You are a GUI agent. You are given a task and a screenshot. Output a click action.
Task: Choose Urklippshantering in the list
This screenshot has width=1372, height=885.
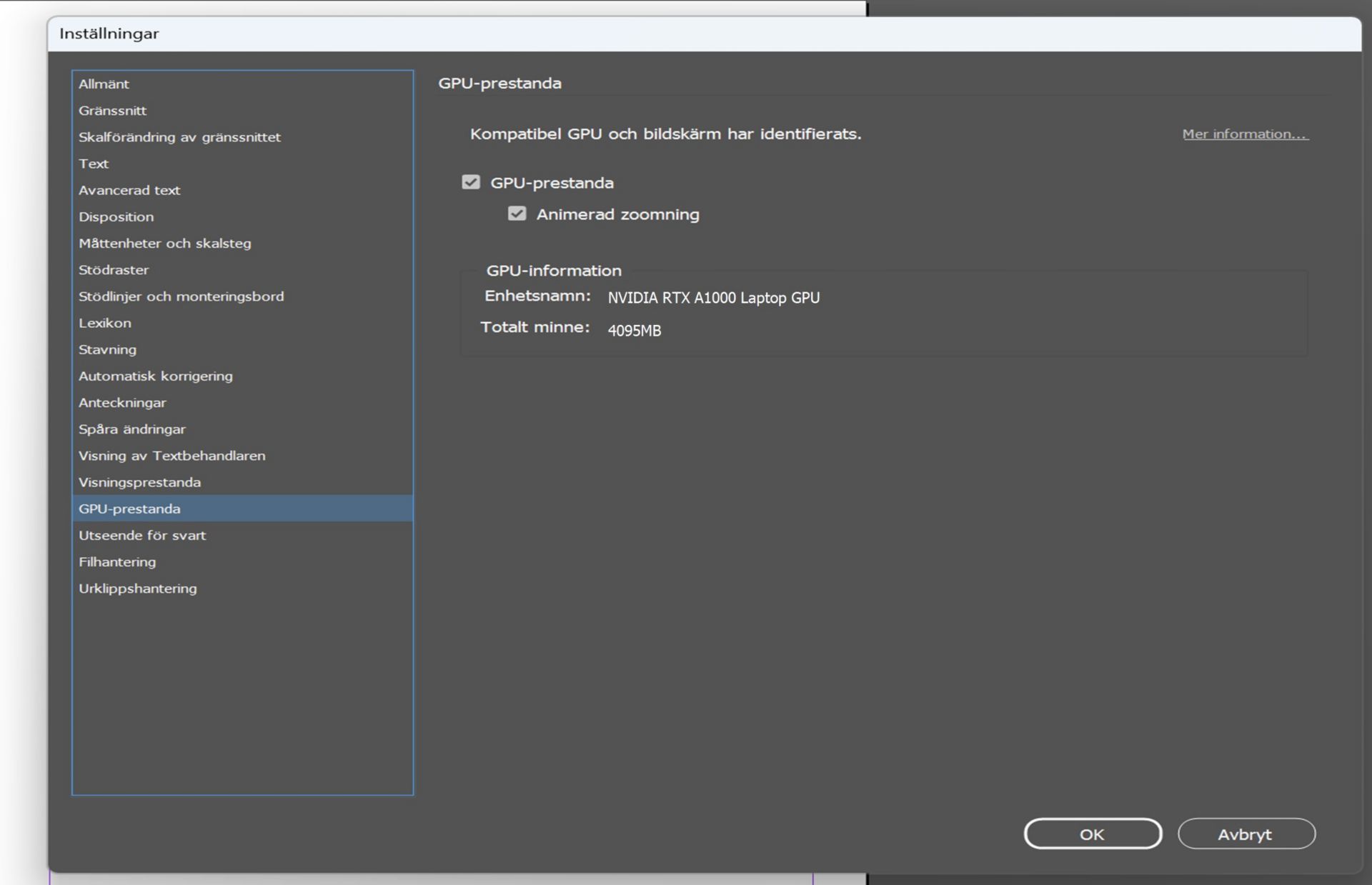pos(138,589)
